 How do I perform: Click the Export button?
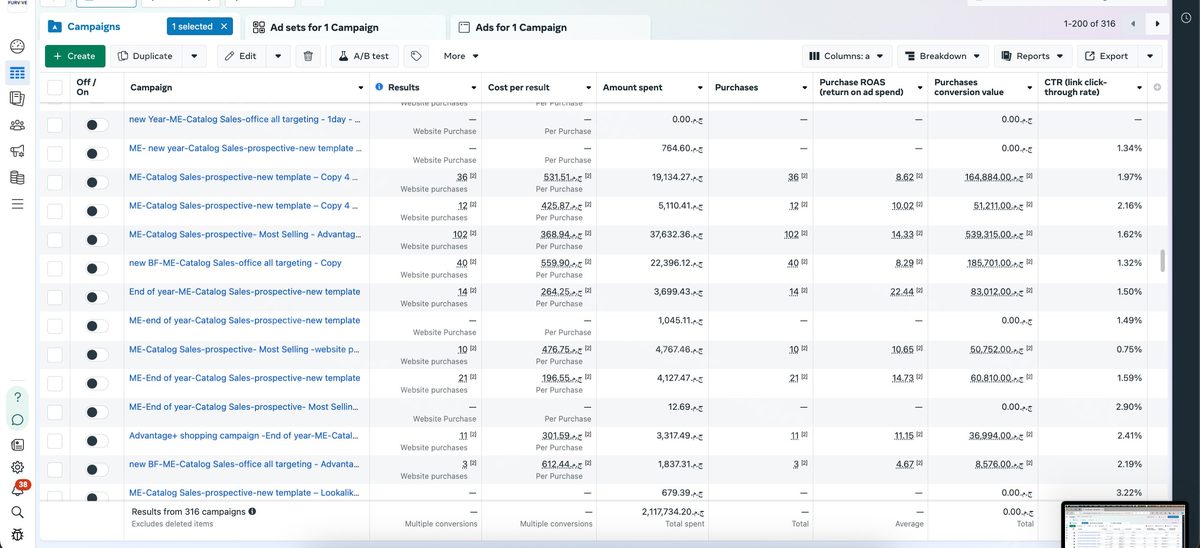(x=1106, y=56)
